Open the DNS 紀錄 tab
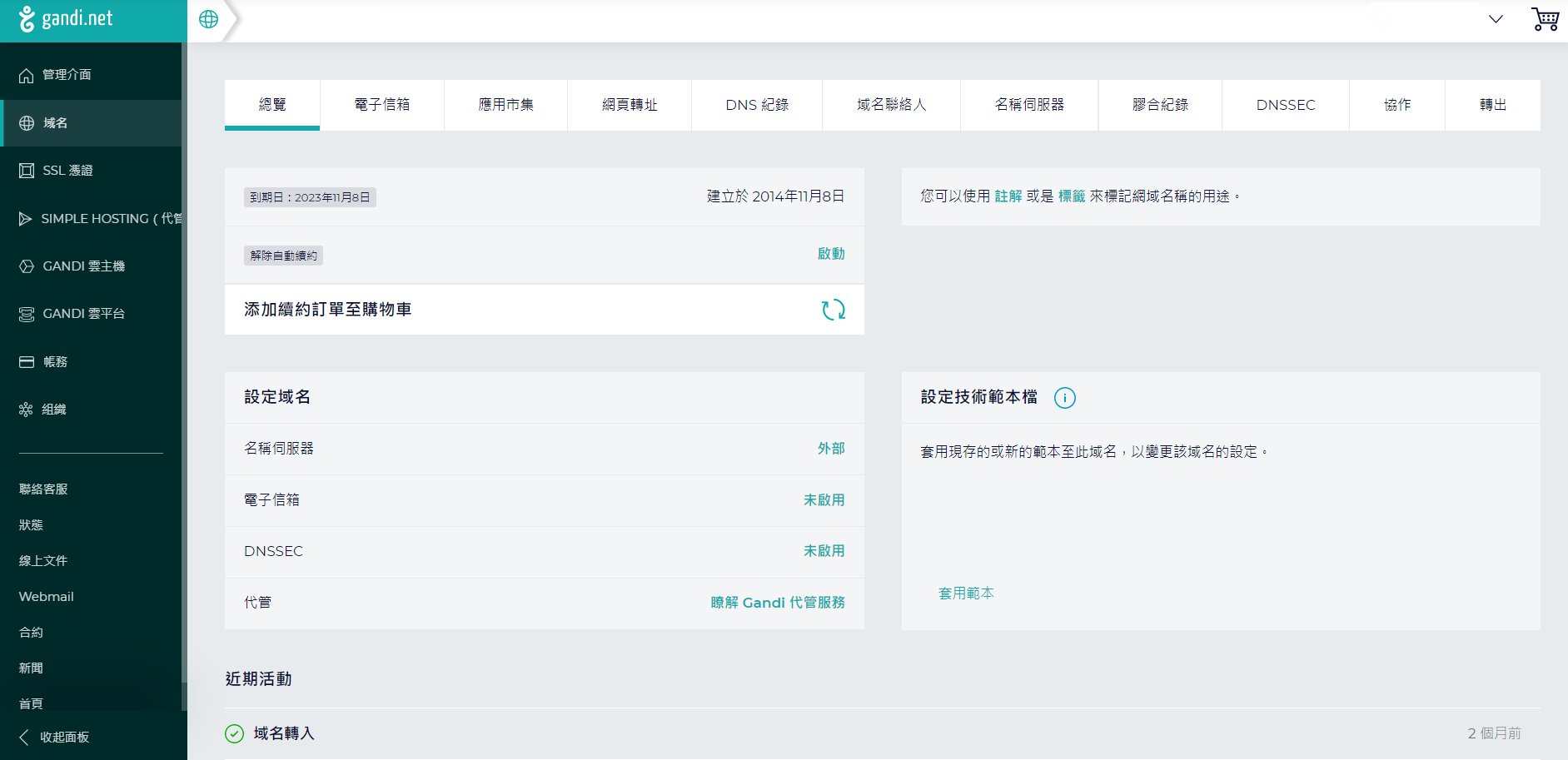Image resolution: width=1568 pixels, height=760 pixels. tap(757, 105)
